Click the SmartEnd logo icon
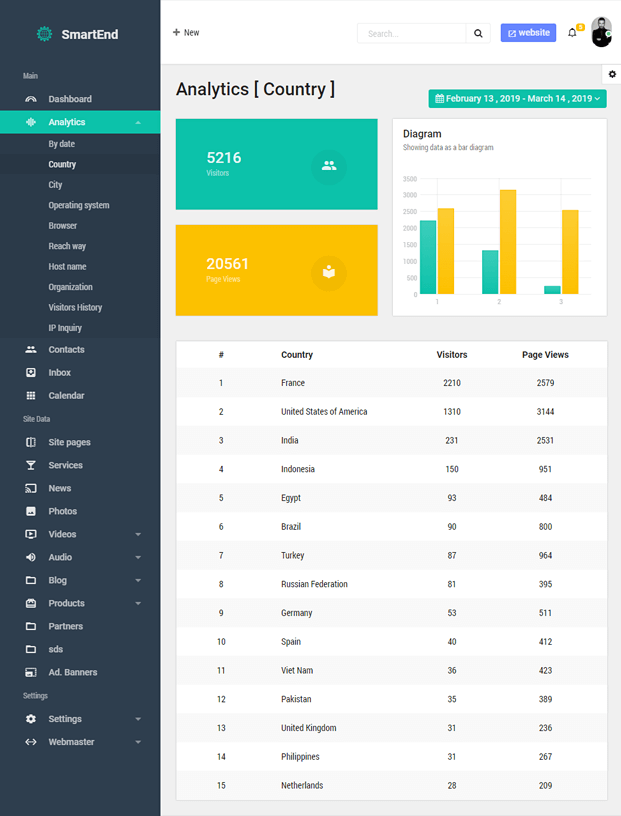Screen dimensions: 621x816 click(44, 34)
